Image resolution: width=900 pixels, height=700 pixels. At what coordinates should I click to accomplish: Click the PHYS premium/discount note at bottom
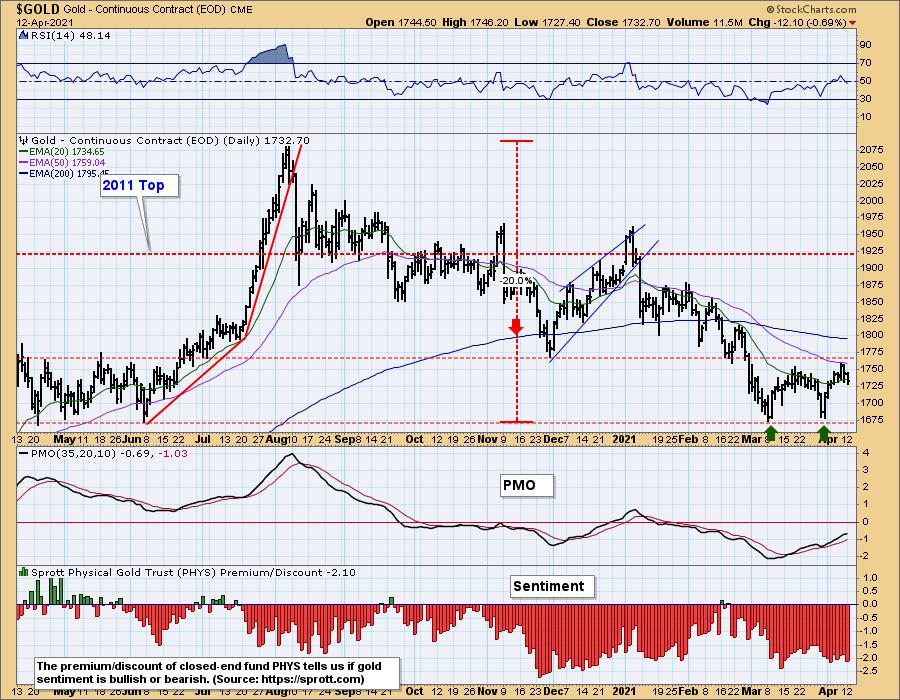pos(217,672)
